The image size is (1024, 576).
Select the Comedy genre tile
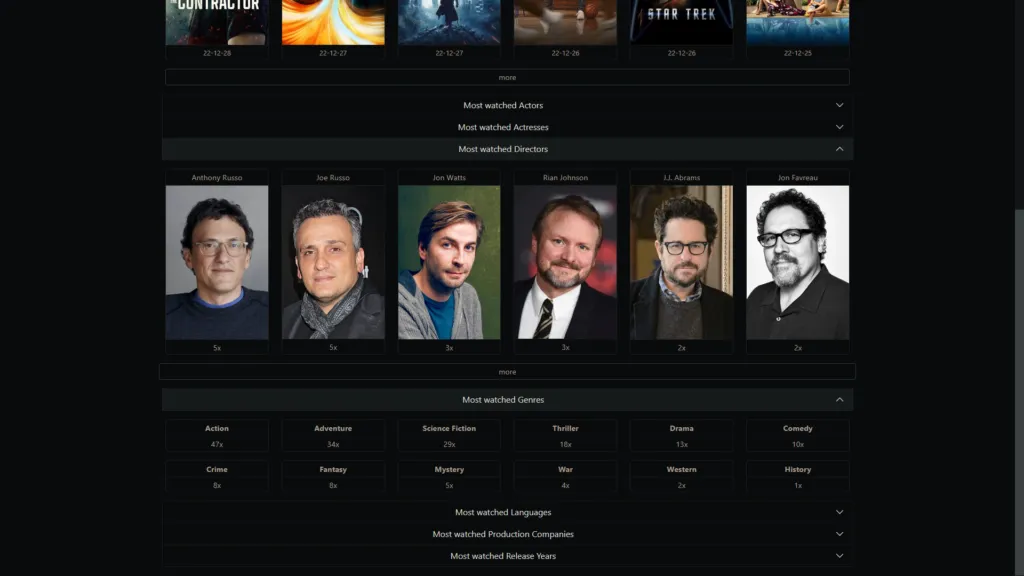[x=797, y=435]
